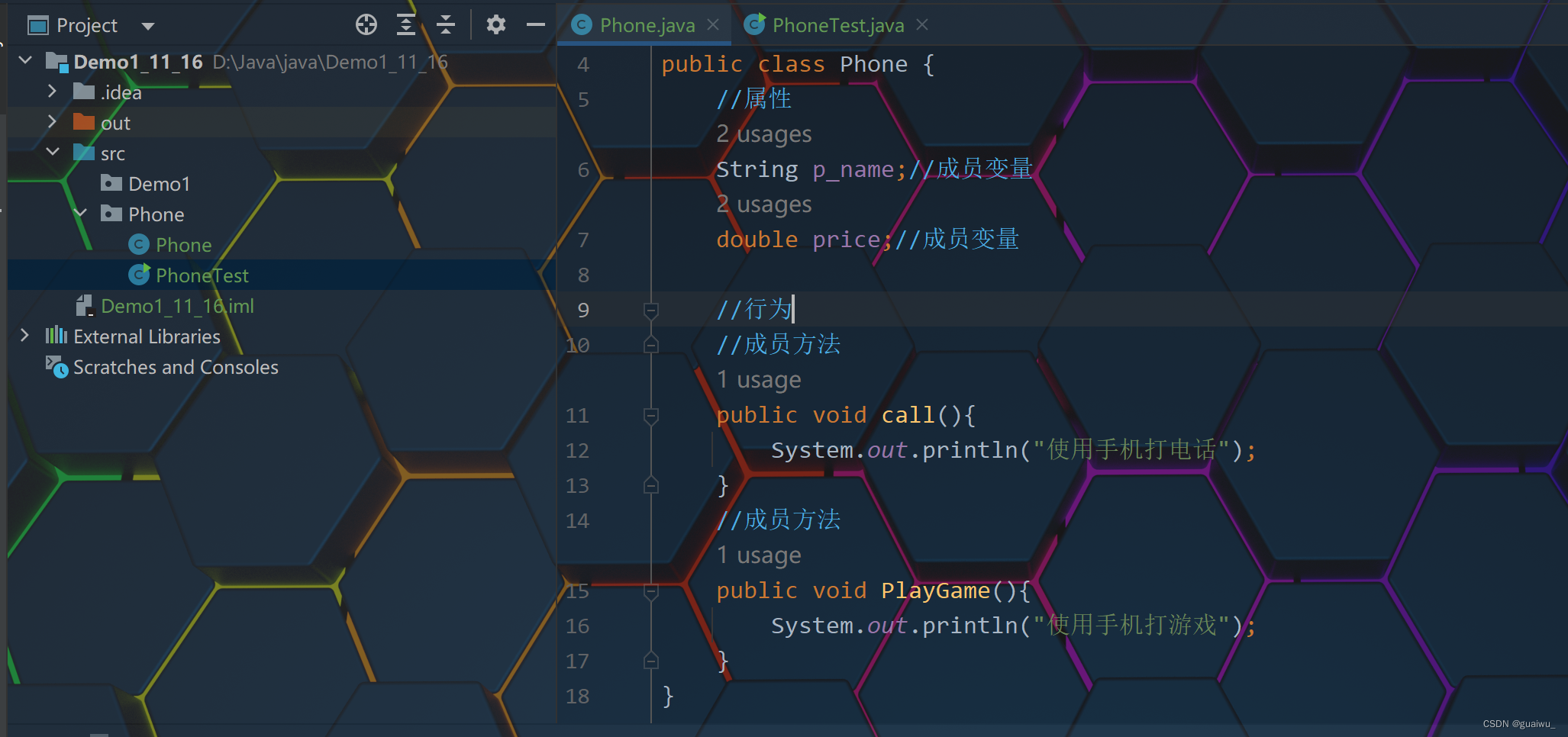Image resolution: width=1568 pixels, height=737 pixels.
Task: Click the Collapse All icon in Project toolbar
Action: 446,25
